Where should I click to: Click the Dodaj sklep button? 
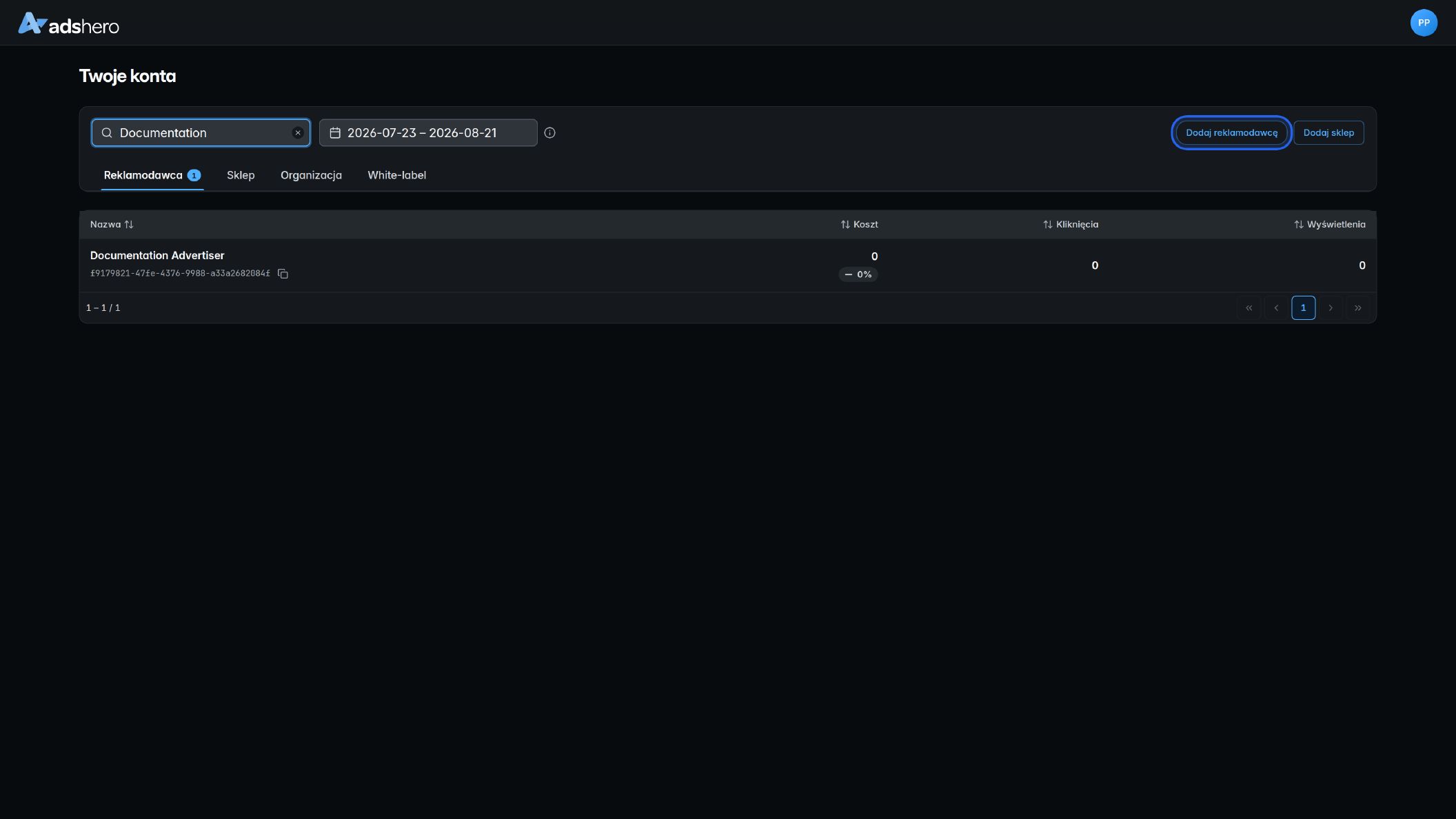tap(1328, 133)
